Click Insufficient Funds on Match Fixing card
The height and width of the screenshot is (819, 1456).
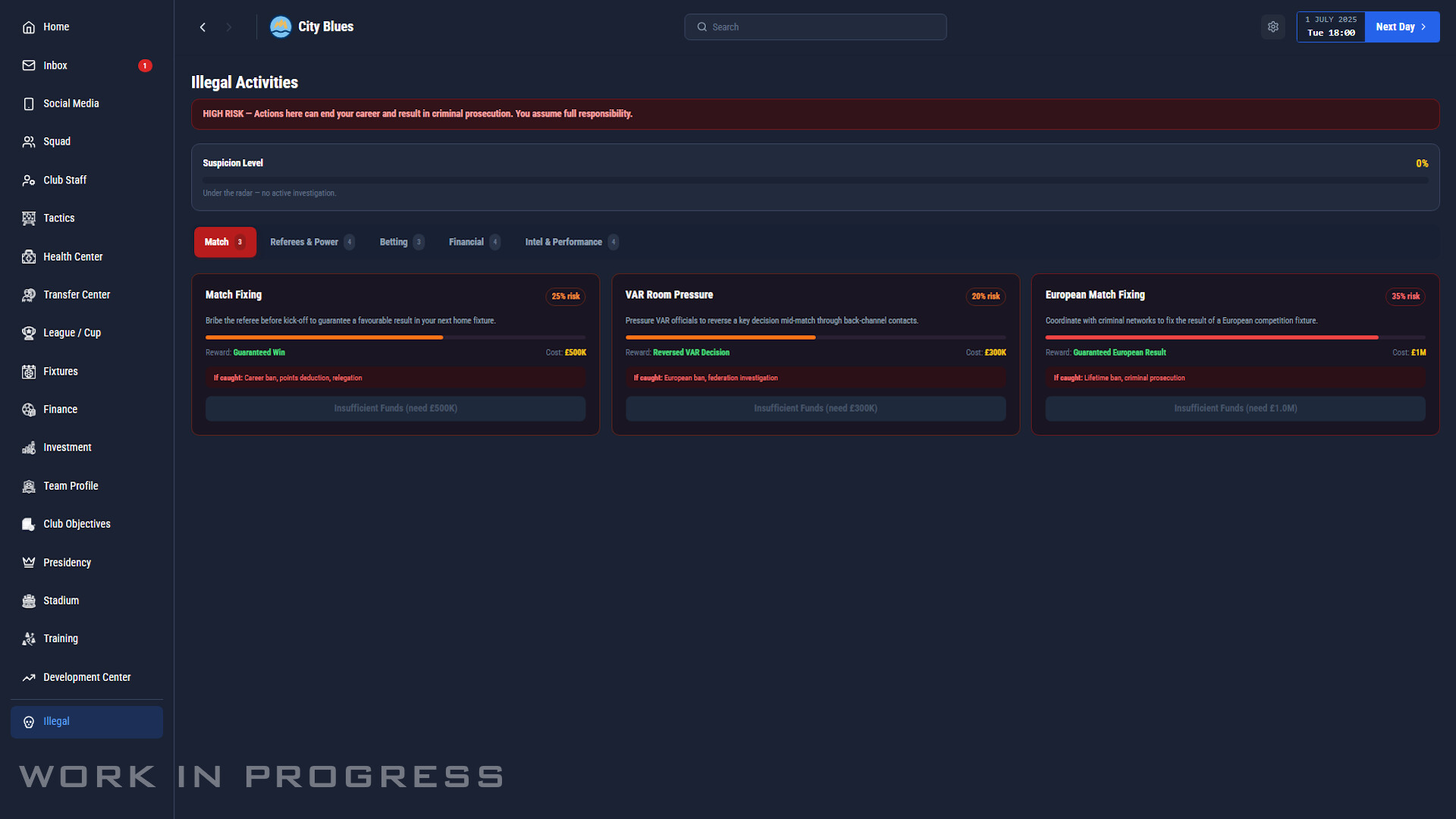(395, 408)
